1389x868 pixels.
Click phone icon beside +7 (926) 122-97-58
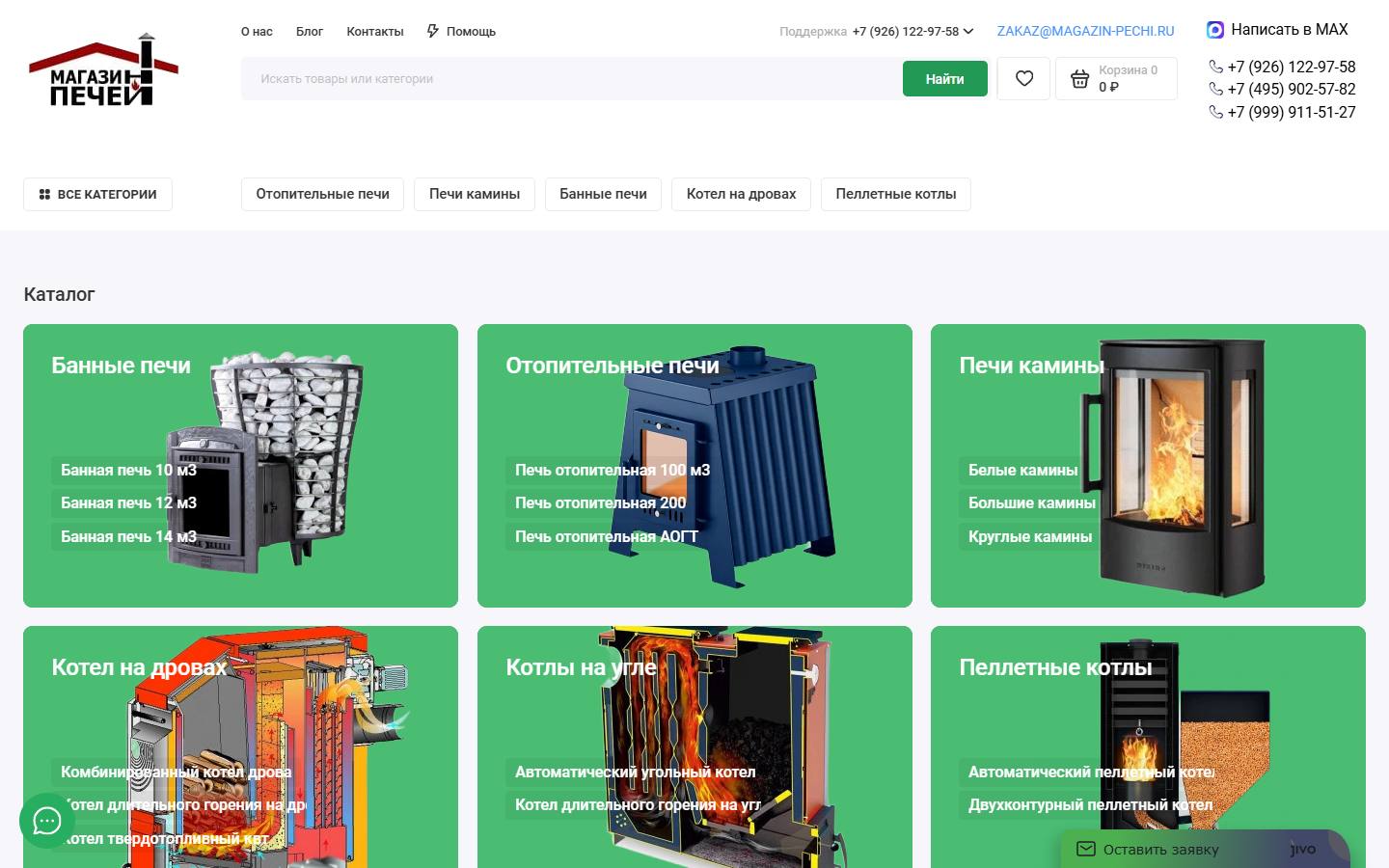pyautogui.click(x=1215, y=68)
